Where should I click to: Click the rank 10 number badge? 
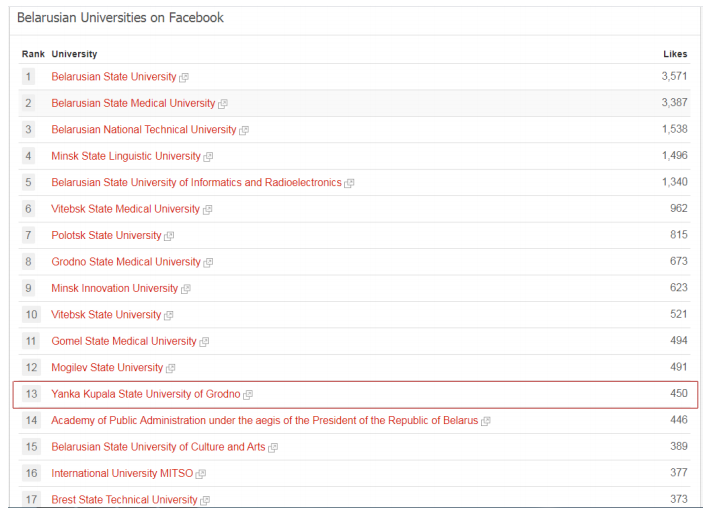[x=31, y=315]
